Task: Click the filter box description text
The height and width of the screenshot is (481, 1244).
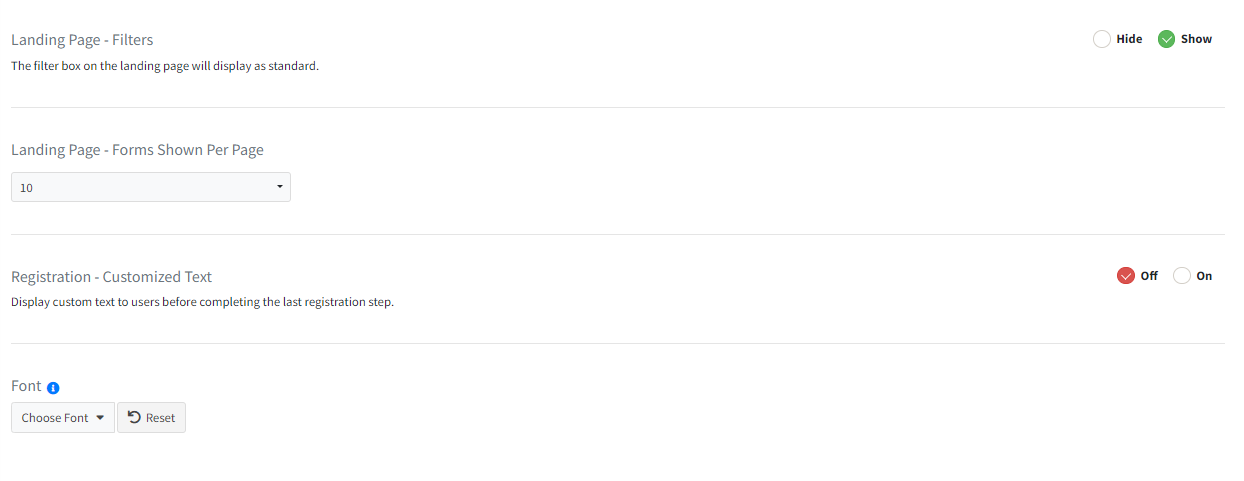Action: (x=165, y=66)
